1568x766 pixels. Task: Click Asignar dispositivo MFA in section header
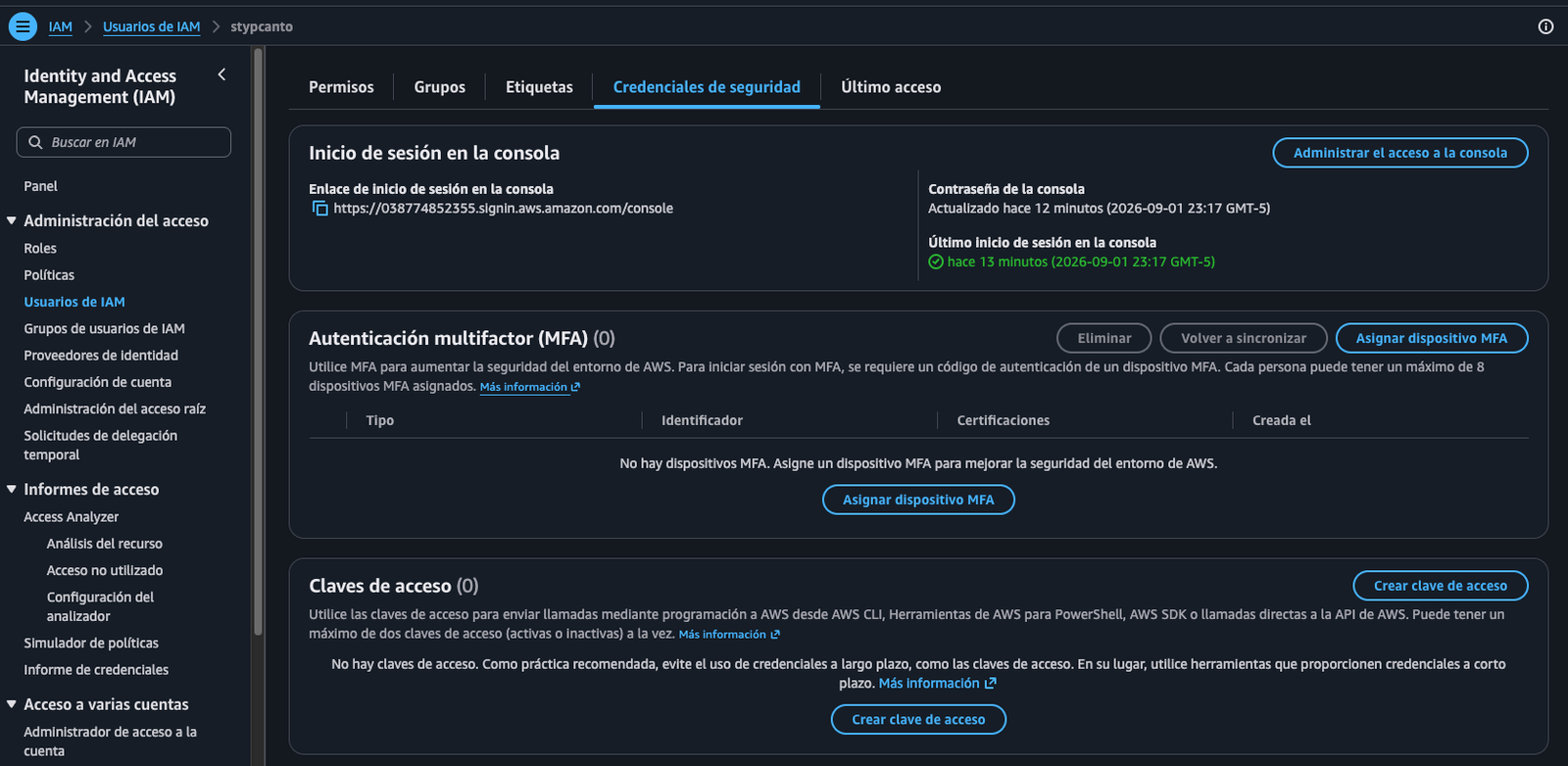[x=1432, y=338]
